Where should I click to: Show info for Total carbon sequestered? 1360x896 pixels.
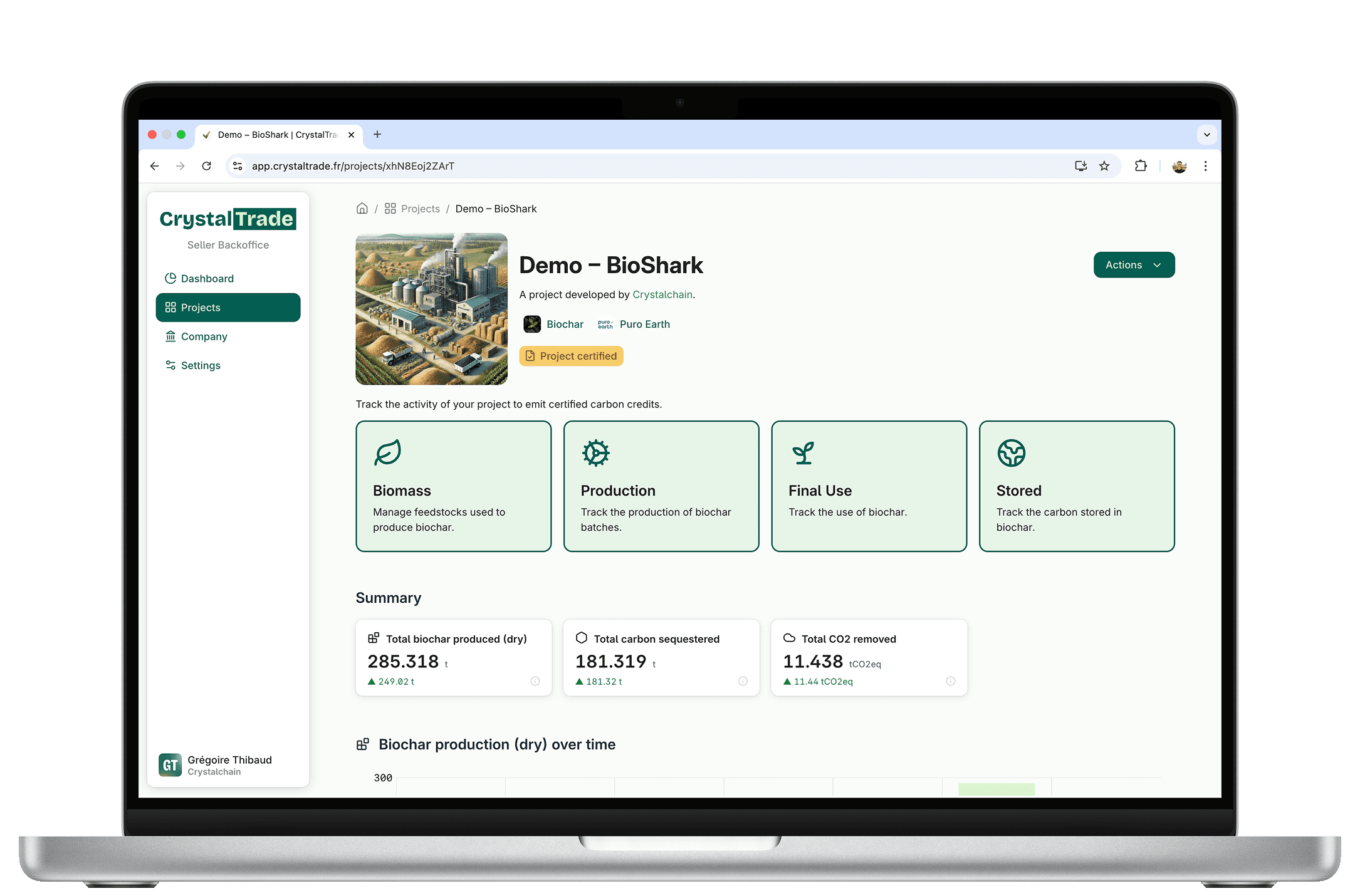[743, 681]
